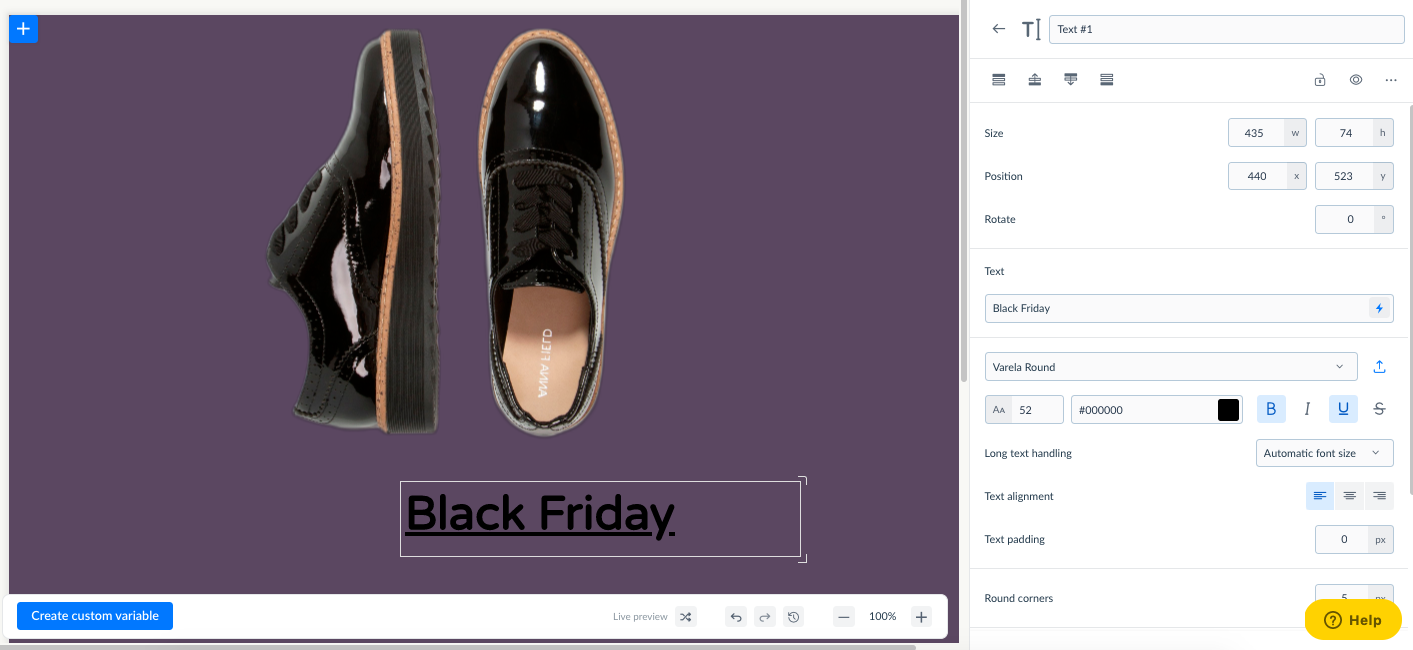Click the lock layer icon
The height and width of the screenshot is (650, 1413).
point(1320,80)
